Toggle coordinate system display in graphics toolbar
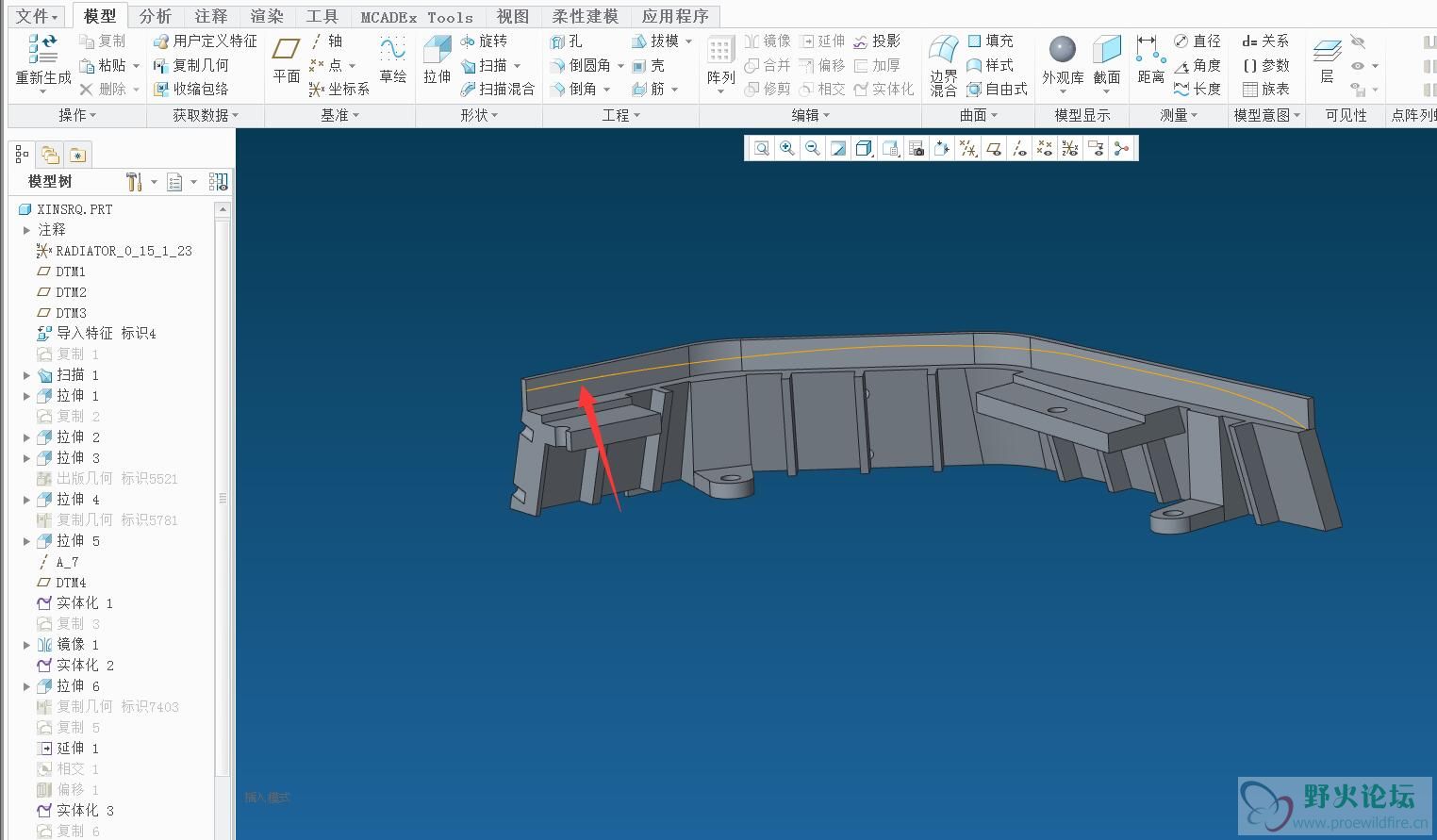This screenshot has width=1437, height=840. point(1069,149)
